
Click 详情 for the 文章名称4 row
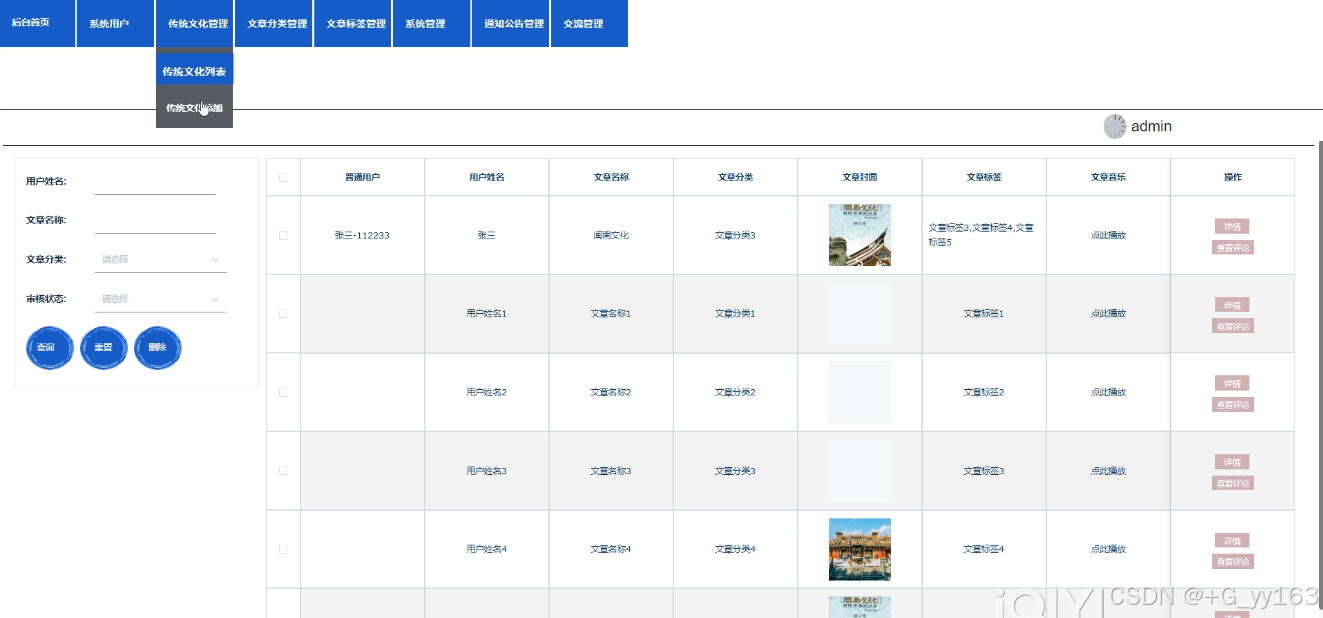coord(1232,541)
